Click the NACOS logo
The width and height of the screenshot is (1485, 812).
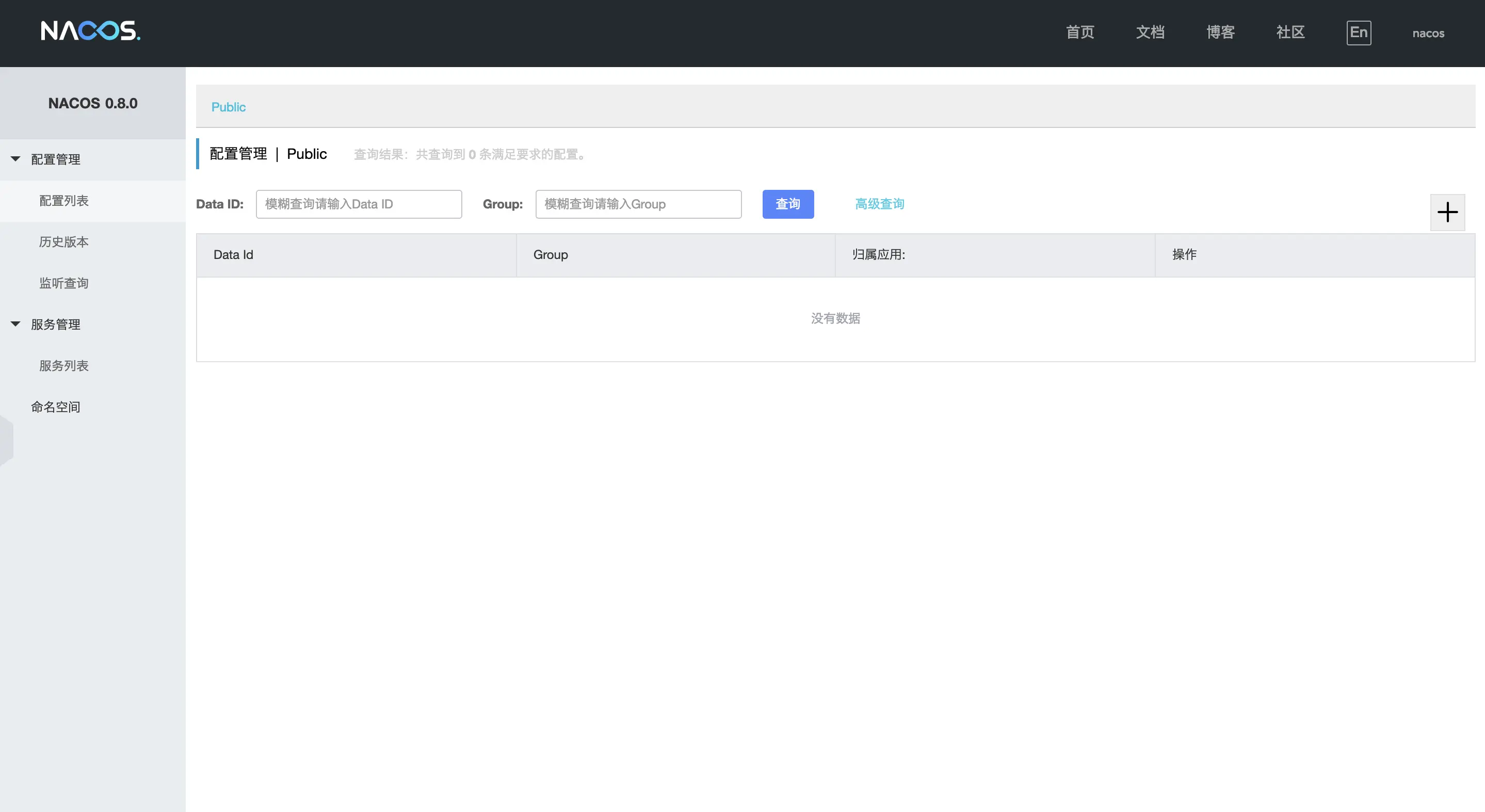click(x=90, y=31)
